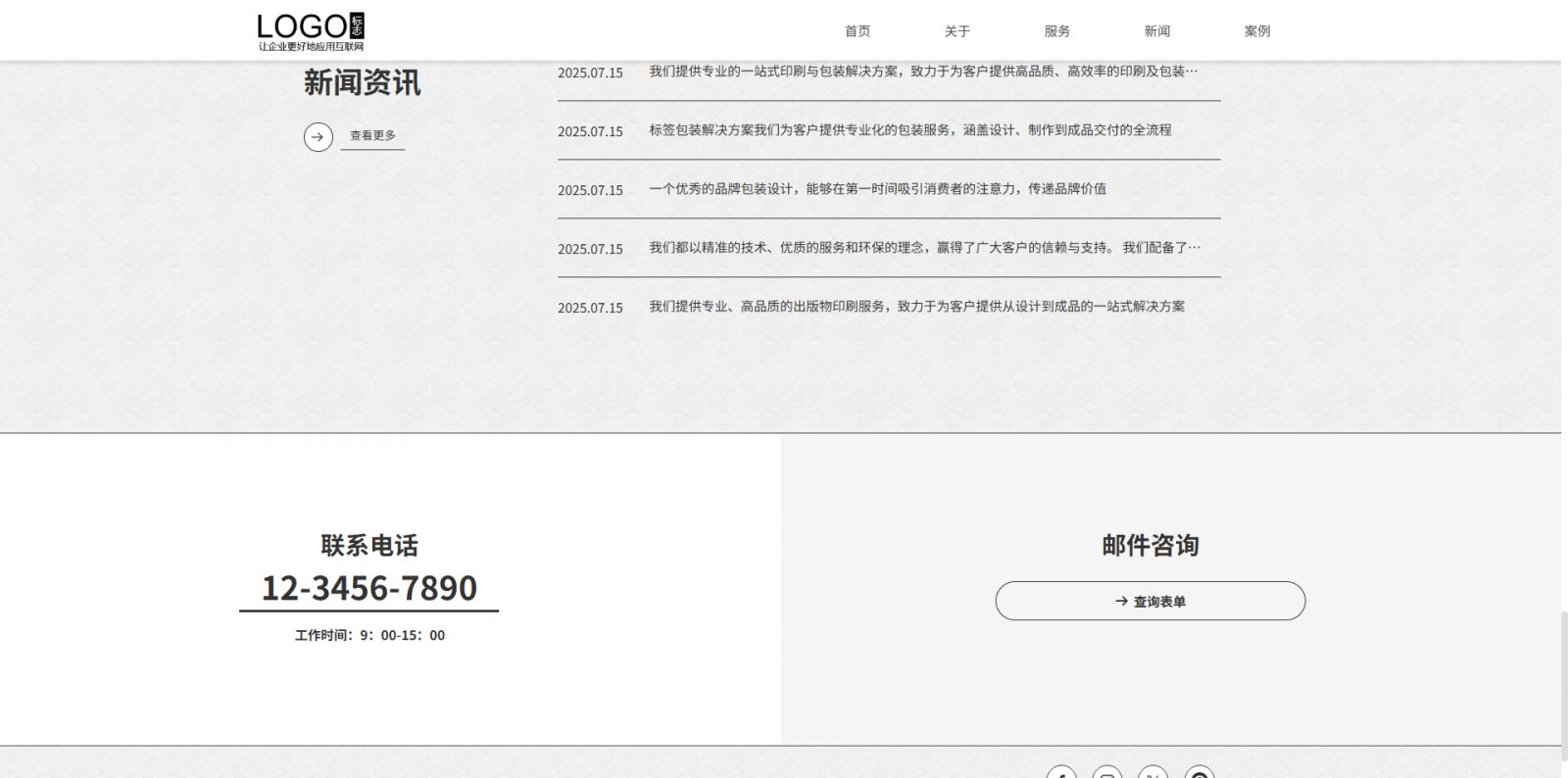Click the date beside 一个优秀的品牌包装设计

(x=590, y=190)
